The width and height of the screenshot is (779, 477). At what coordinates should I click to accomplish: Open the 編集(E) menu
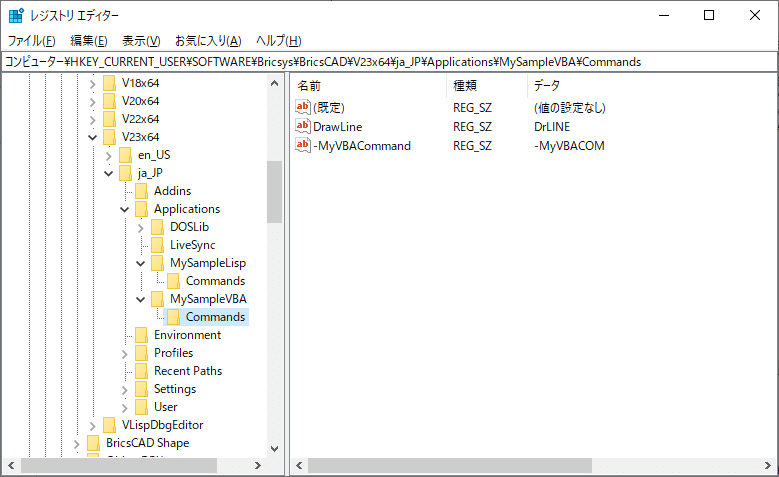coord(88,40)
